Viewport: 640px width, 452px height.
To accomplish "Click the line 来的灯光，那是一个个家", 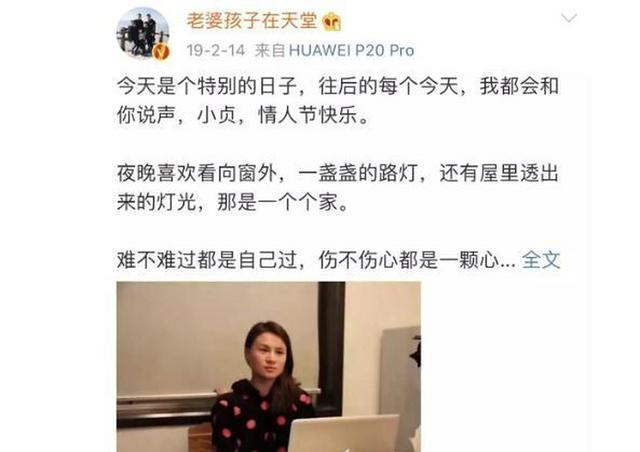I will (233, 203).
